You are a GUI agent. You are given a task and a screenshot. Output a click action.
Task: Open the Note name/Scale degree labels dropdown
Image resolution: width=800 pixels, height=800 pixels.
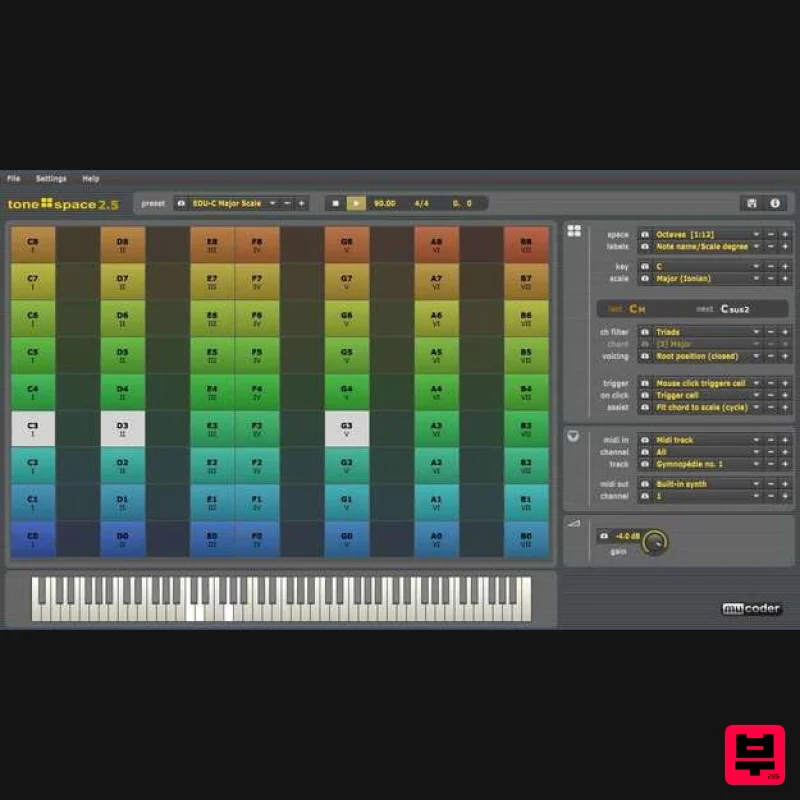707,246
